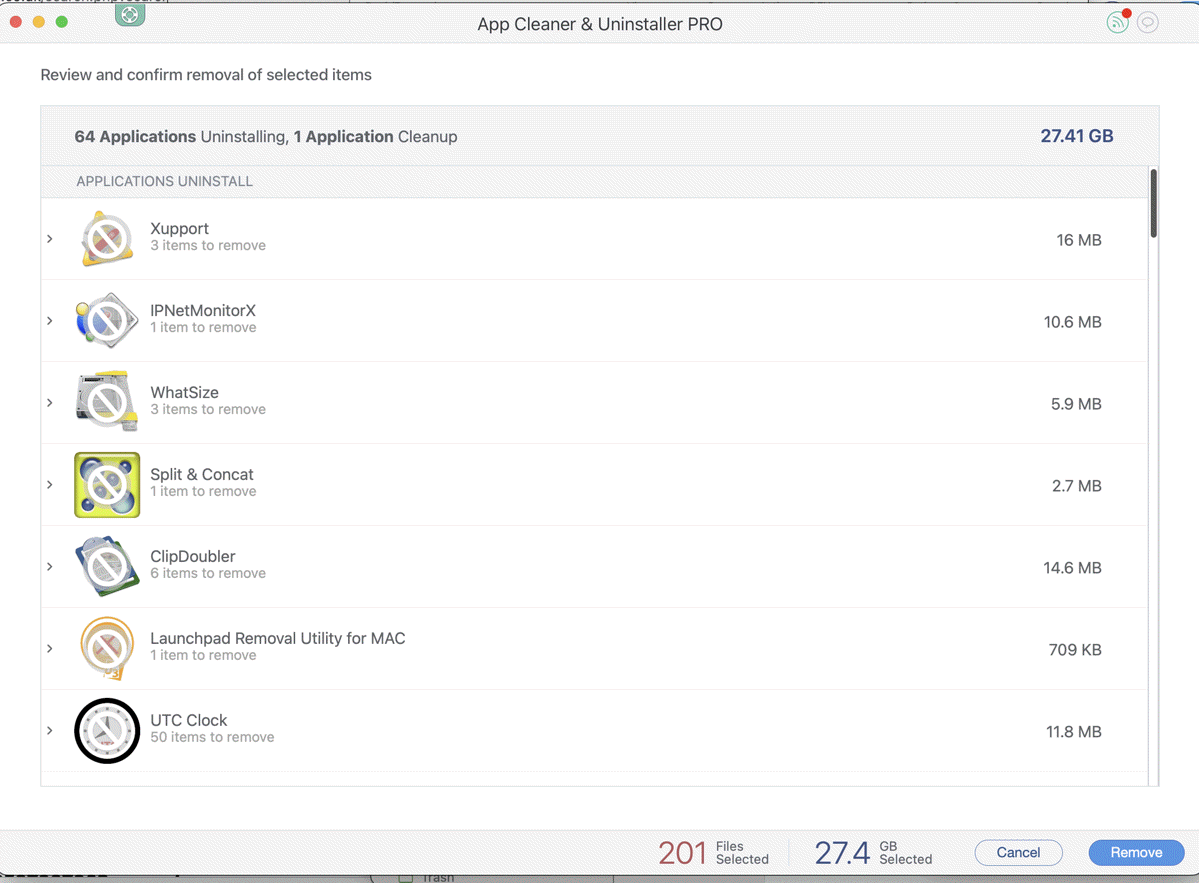This screenshot has width=1199, height=883.
Task: Select the WhatSize name text
Action: [184, 392]
